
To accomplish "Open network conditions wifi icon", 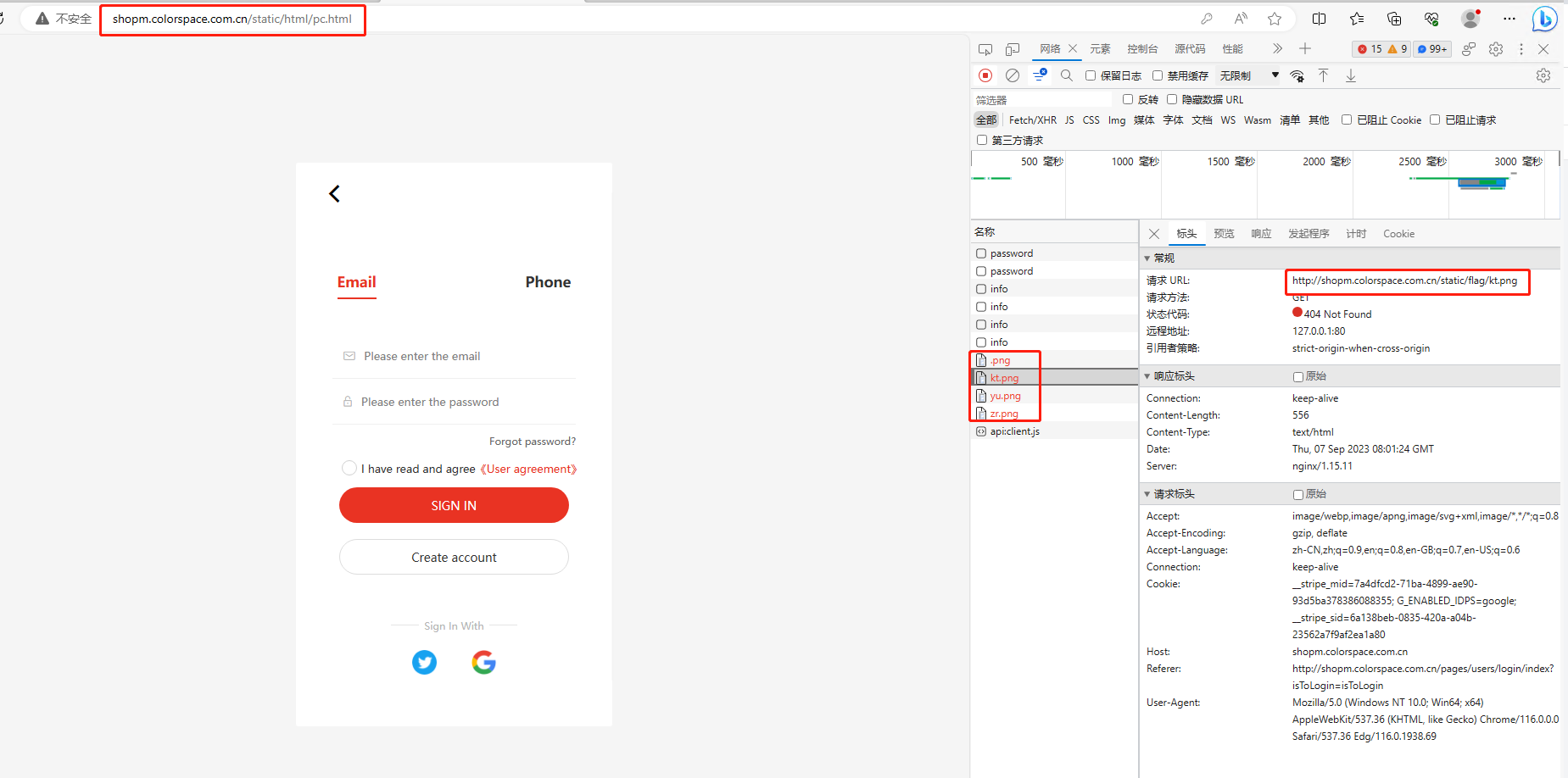I will [1297, 75].
